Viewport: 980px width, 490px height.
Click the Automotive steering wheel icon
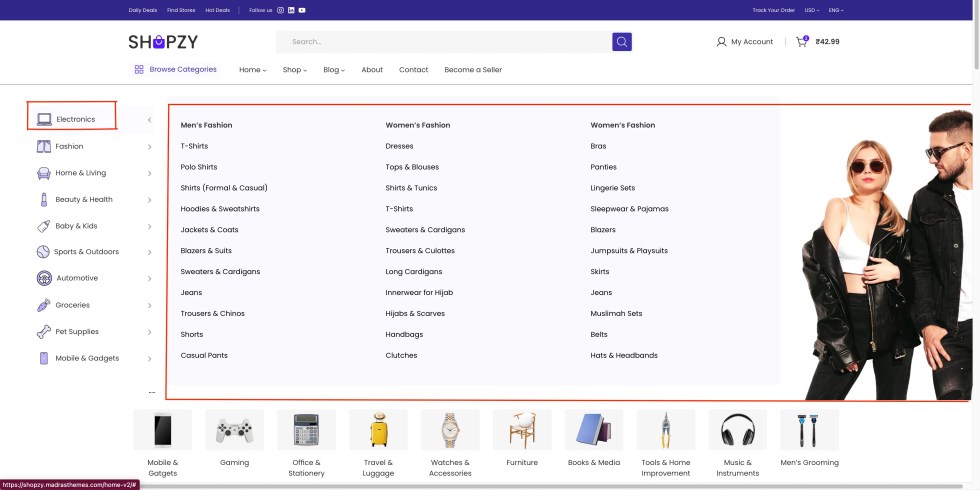tap(44, 278)
